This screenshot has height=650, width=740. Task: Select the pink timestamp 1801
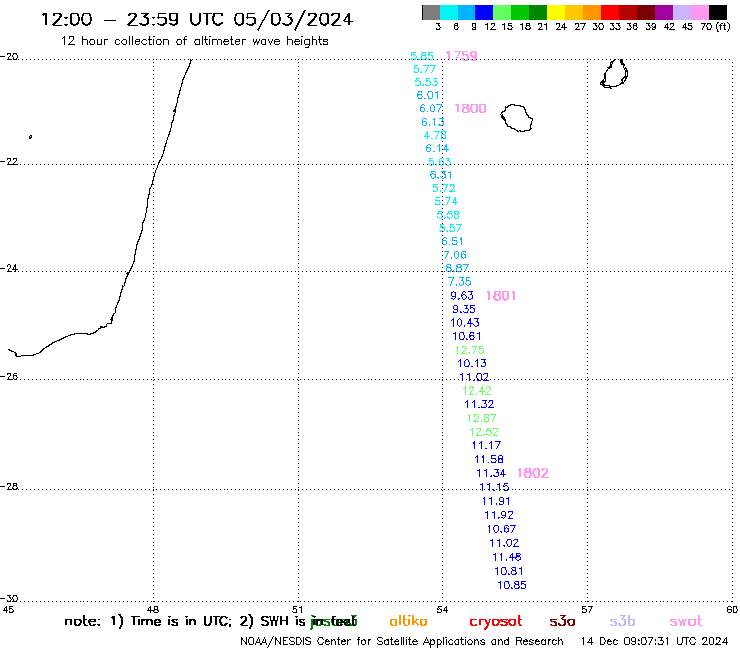click(x=501, y=296)
